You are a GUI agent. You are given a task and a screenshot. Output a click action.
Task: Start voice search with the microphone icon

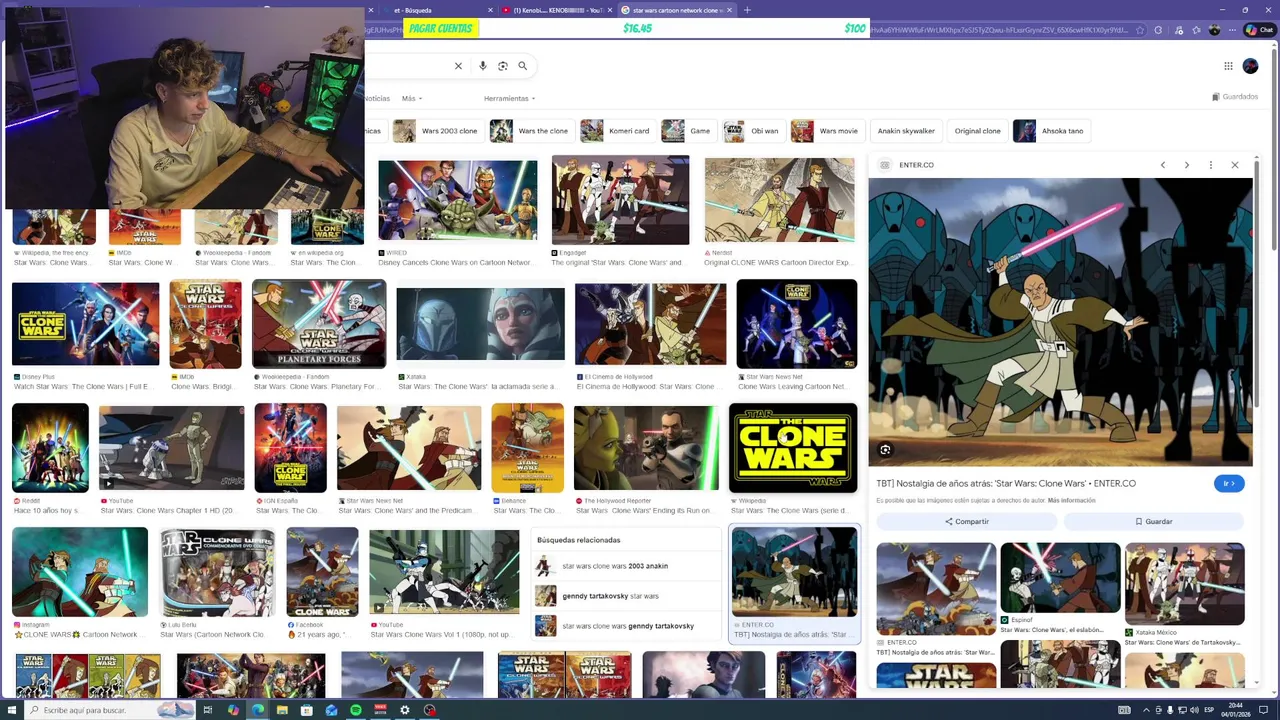[483, 66]
